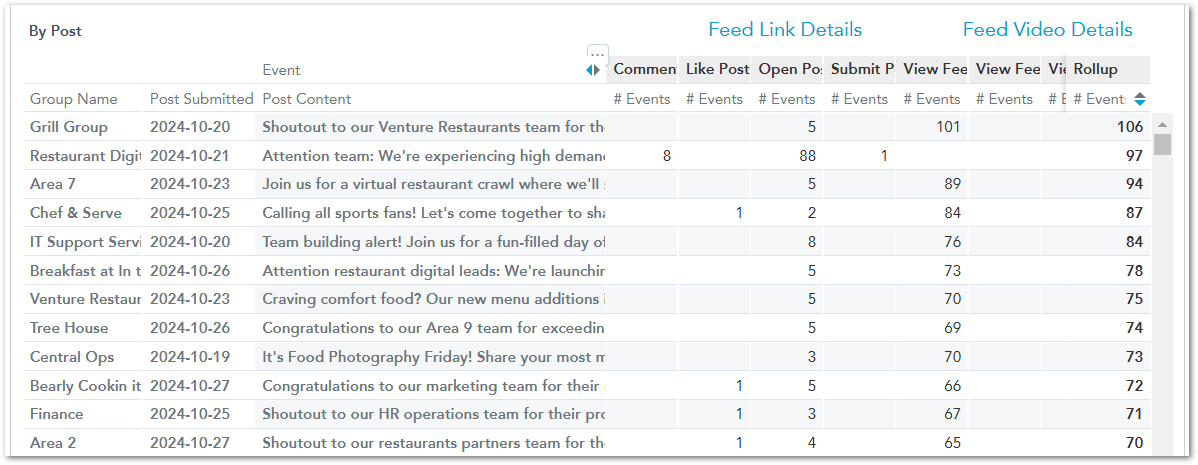
Task: Select the Comment column header
Action: coord(643,69)
